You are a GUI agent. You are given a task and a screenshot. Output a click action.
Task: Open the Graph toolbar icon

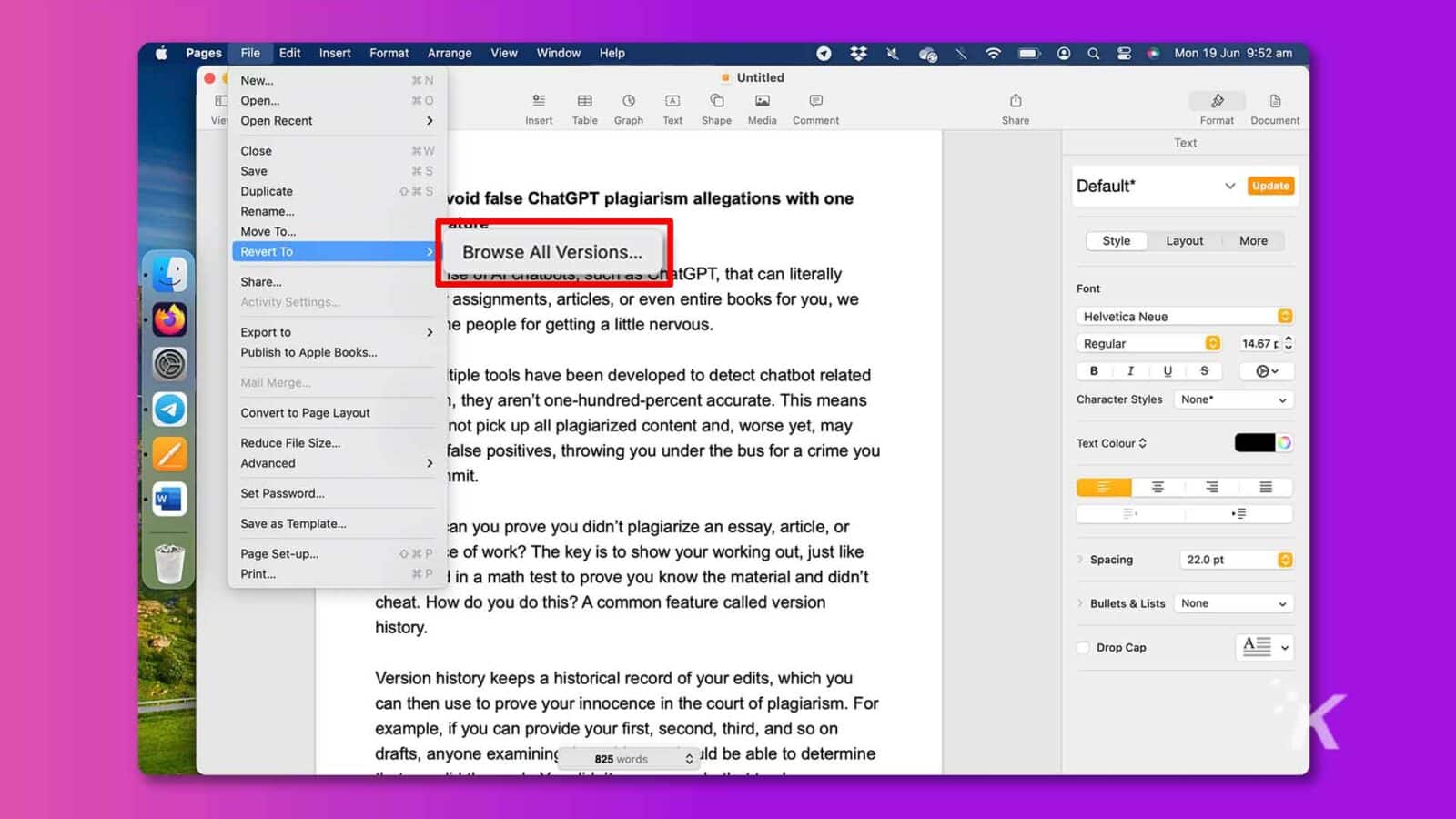[628, 101]
